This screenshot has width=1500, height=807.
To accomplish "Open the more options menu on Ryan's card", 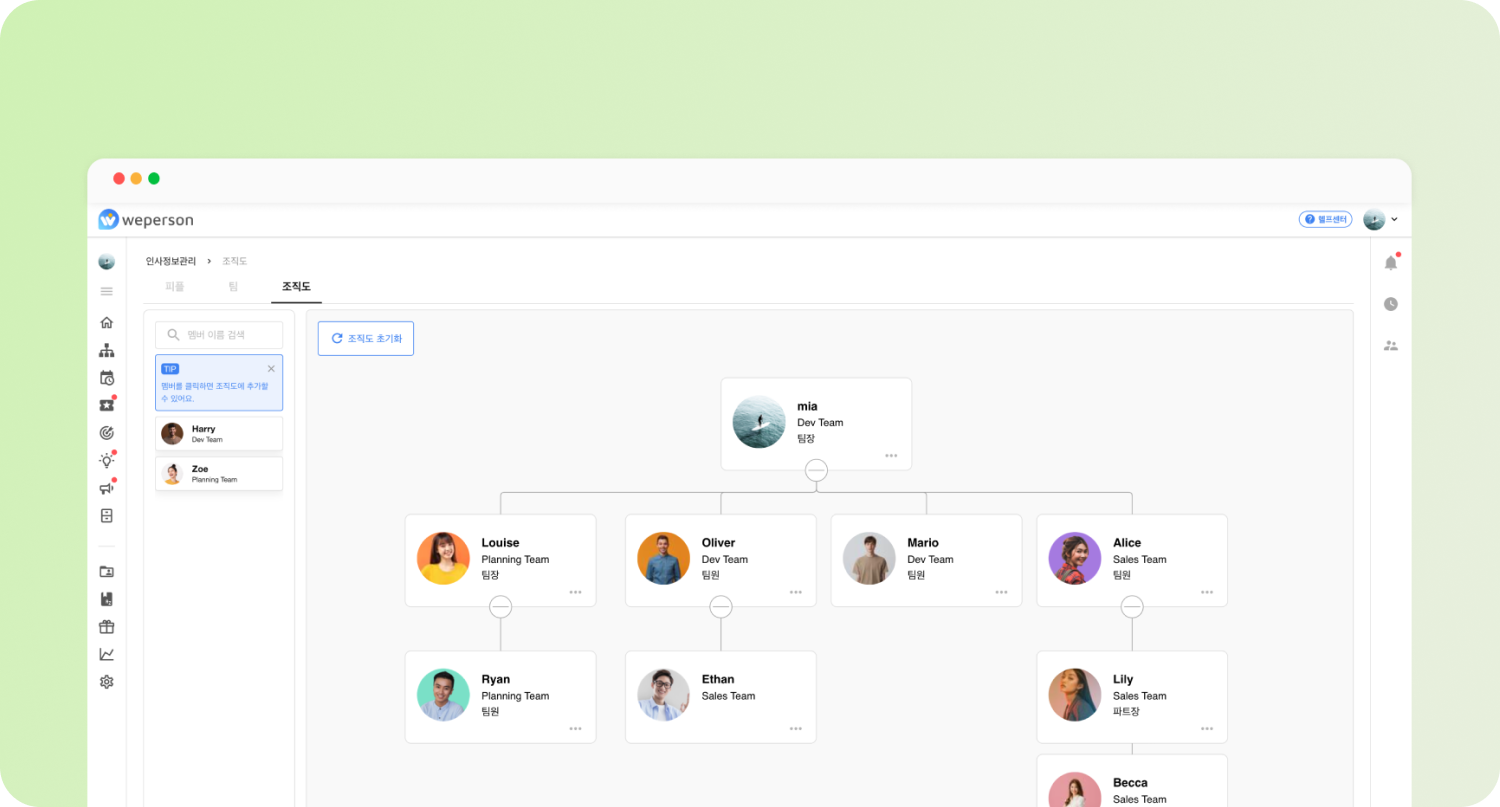I will (x=575, y=729).
